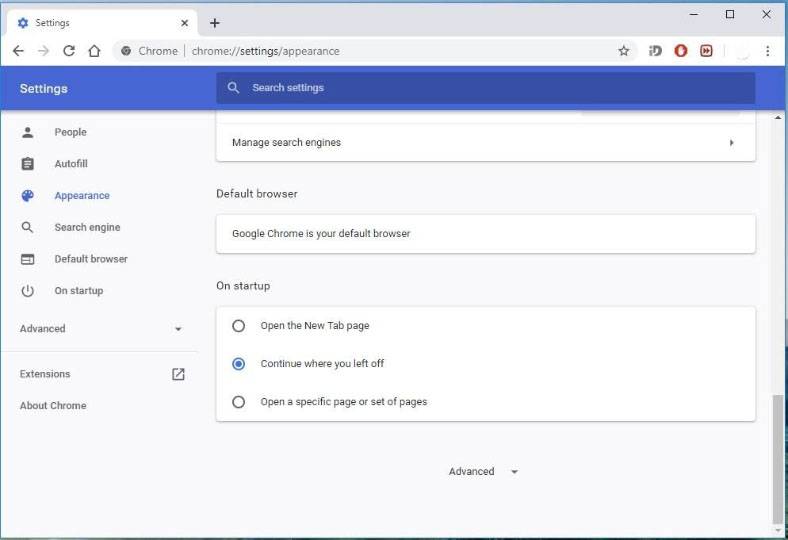Click the Search settings field
Viewport: 788px width, 540px height.
point(485,88)
